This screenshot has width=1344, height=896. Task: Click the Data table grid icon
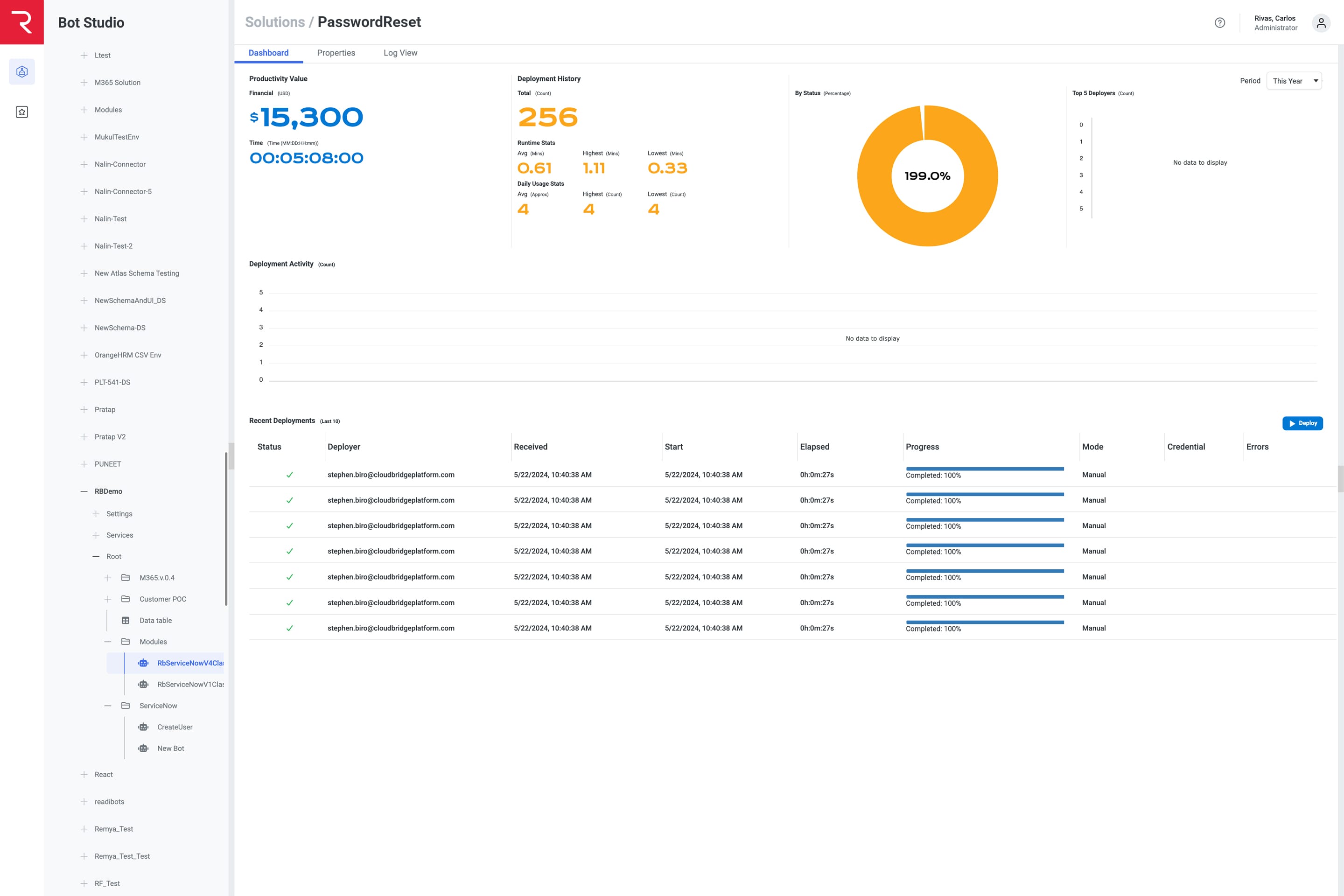point(125,621)
